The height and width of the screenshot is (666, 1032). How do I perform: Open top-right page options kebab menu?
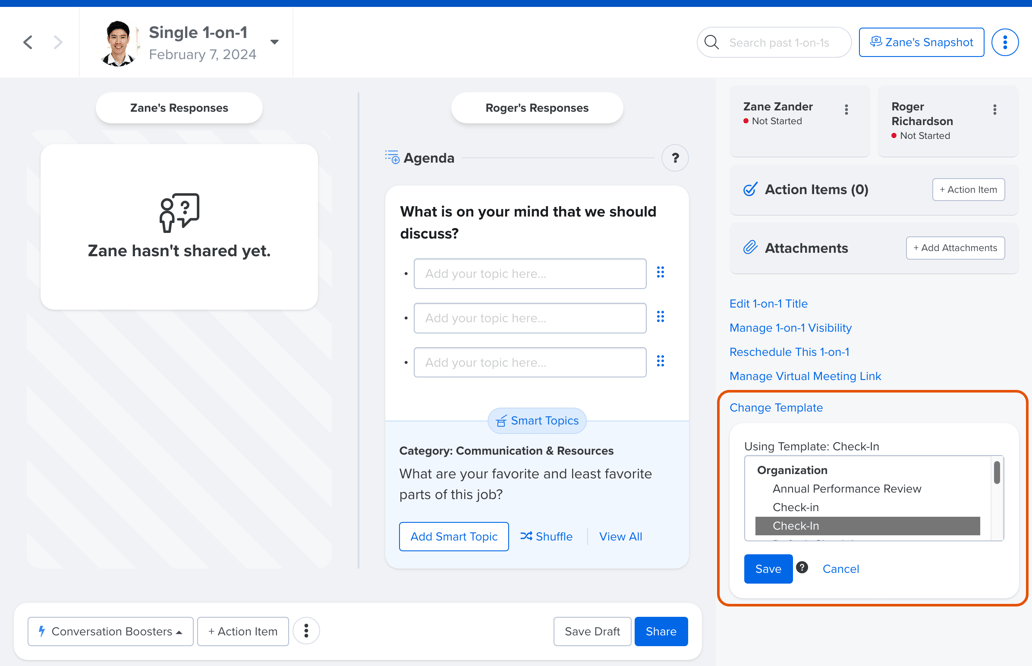pyautogui.click(x=1005, y=42)
